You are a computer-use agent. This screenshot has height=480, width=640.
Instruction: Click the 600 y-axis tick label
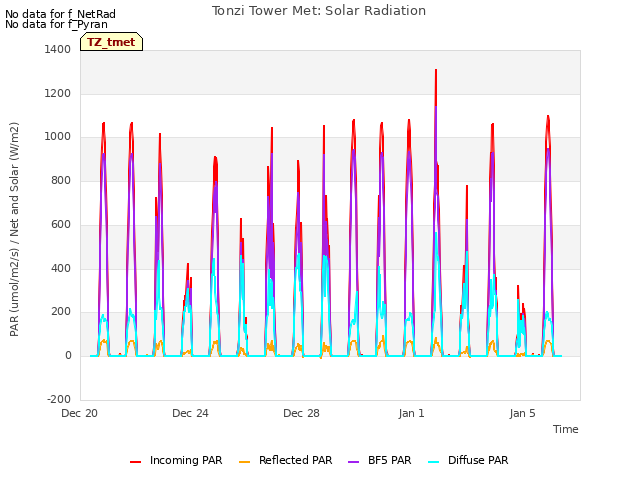tap(61, 224)
